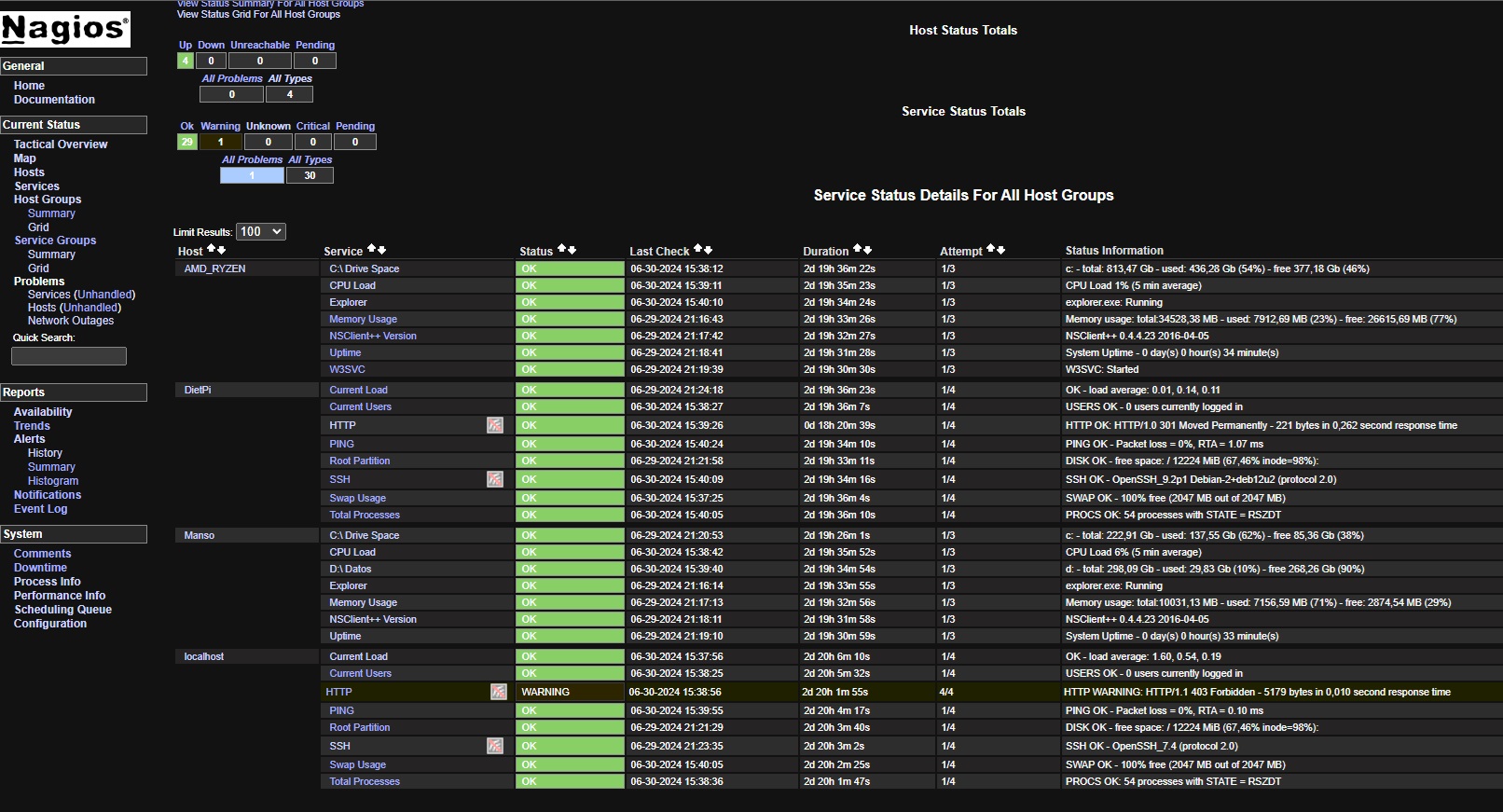This screenshot has width=1503, height=812.
Task: Sort Service column descending with down arrow
Action: click(381, 250)
